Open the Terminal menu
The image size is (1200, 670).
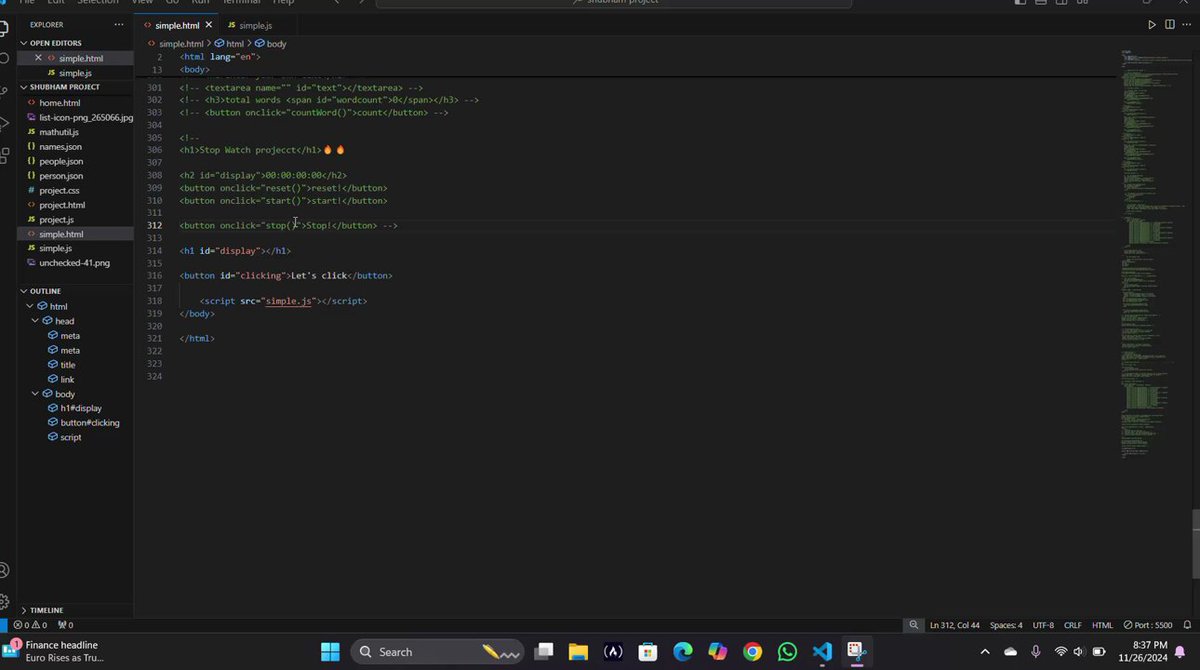[240, 3]
